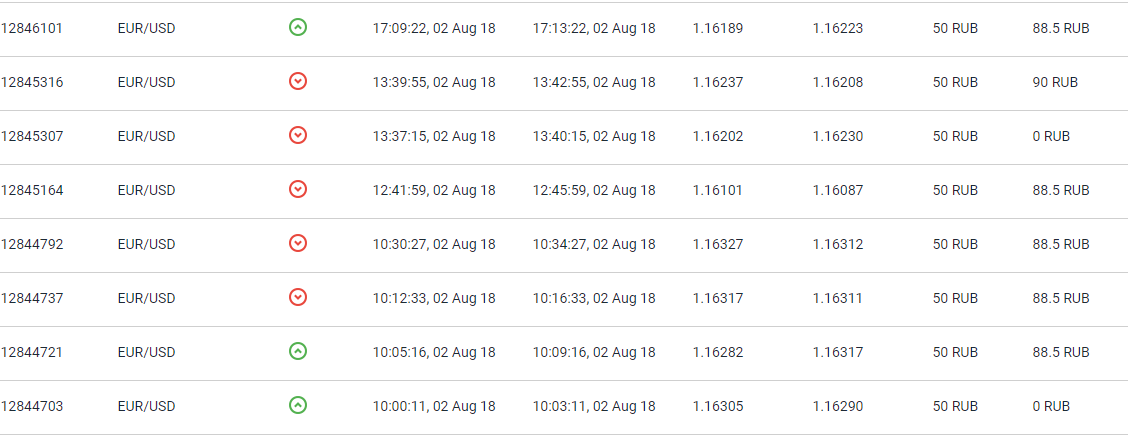Screen dimensions: 1133x436
Task: Click opening price 1.16317
Action: click(x=718, y=299)
